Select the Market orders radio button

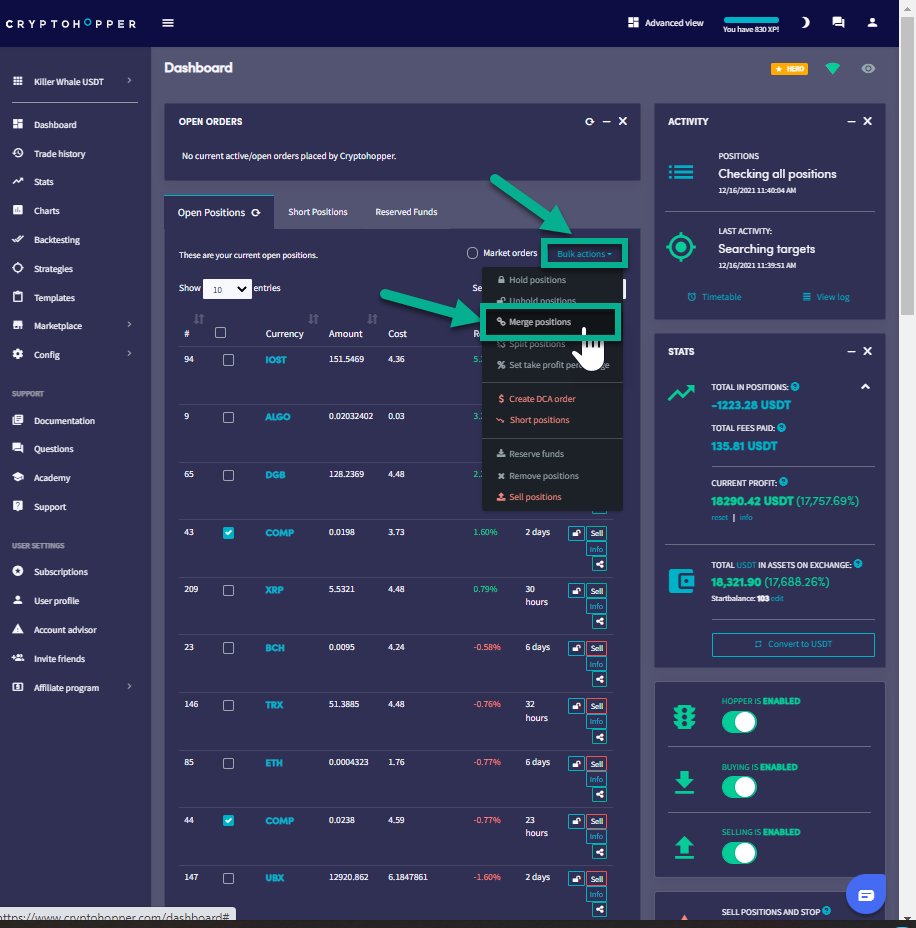point(472,253)
